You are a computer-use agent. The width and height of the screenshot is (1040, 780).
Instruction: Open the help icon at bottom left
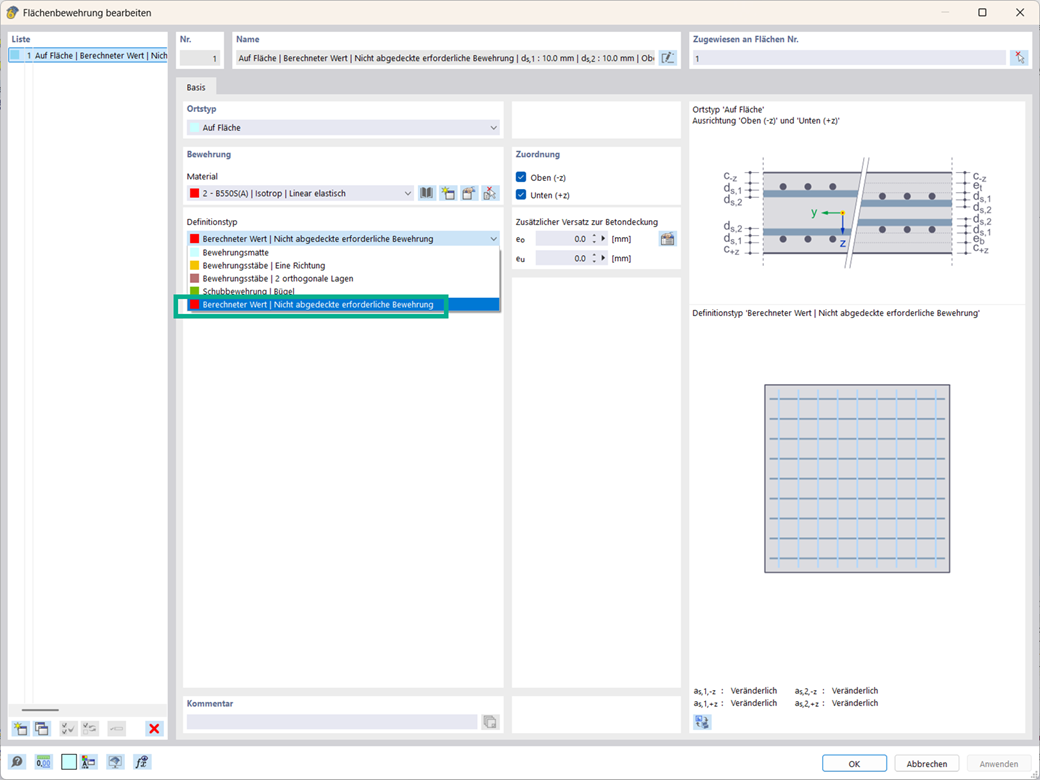click(x=17, y=762)
